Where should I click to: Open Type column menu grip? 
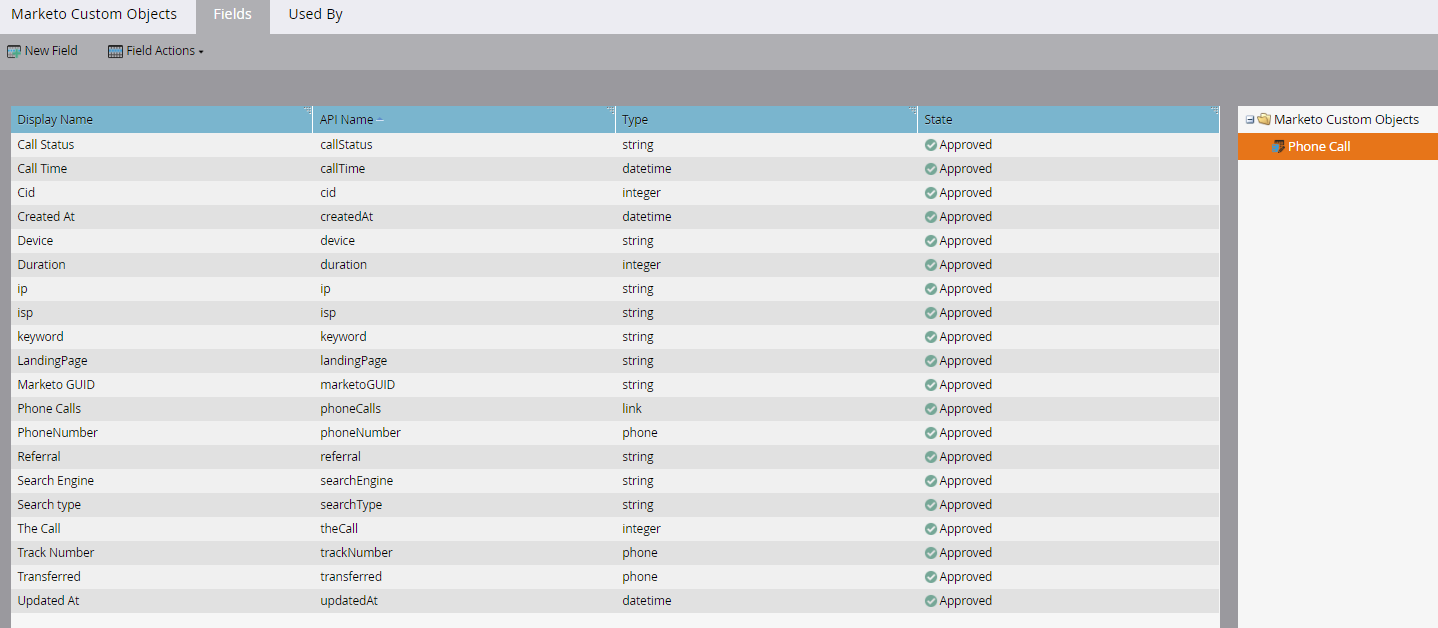pyautogui.click(x=912, y=110)
